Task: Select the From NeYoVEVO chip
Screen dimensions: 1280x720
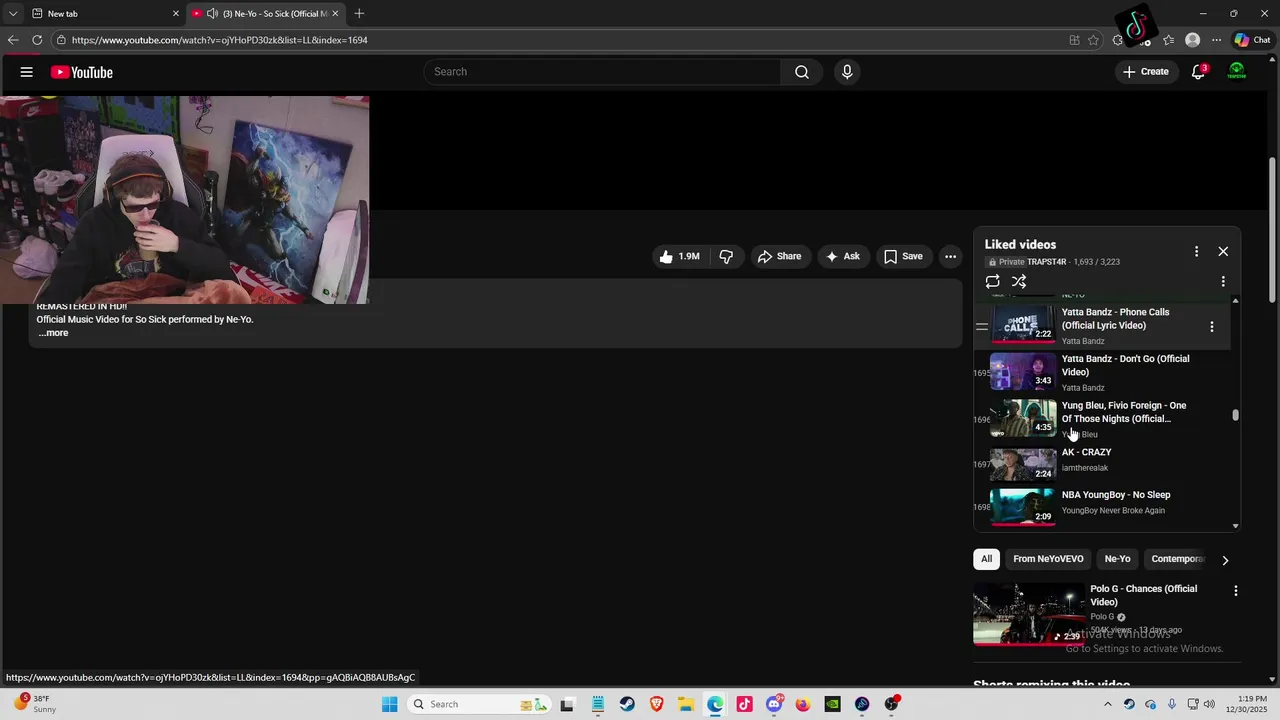Action: click(x=1048, y=559)
